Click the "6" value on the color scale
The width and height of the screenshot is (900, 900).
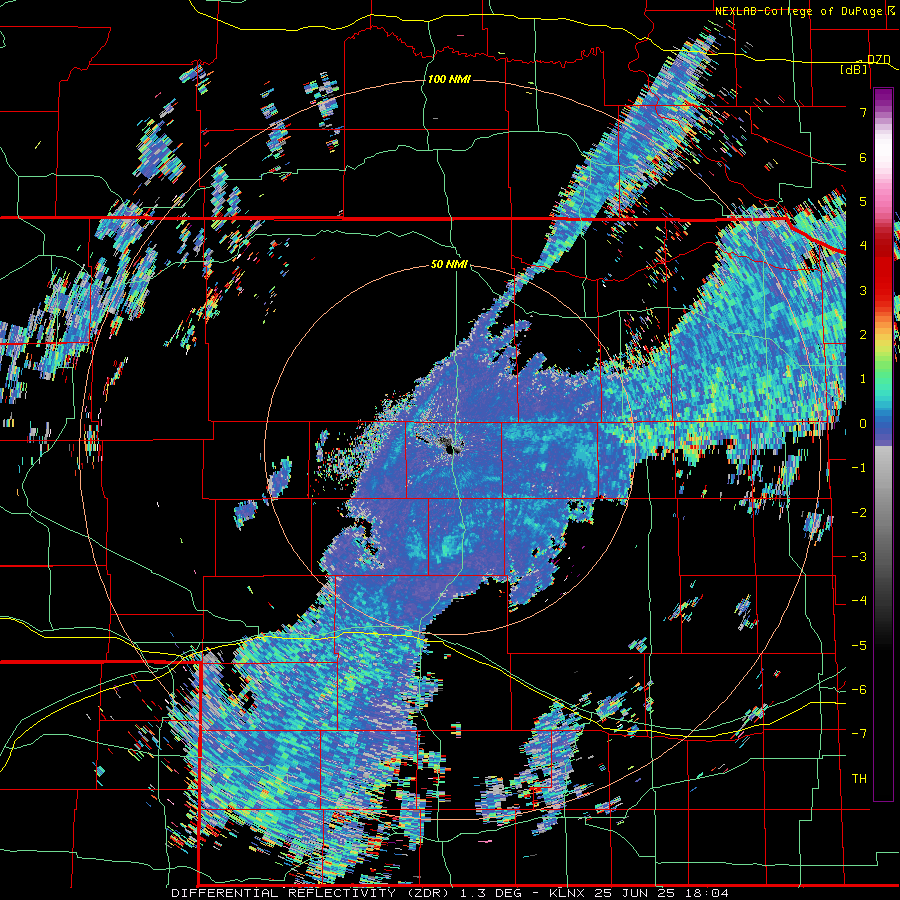[x=863, y=157]
